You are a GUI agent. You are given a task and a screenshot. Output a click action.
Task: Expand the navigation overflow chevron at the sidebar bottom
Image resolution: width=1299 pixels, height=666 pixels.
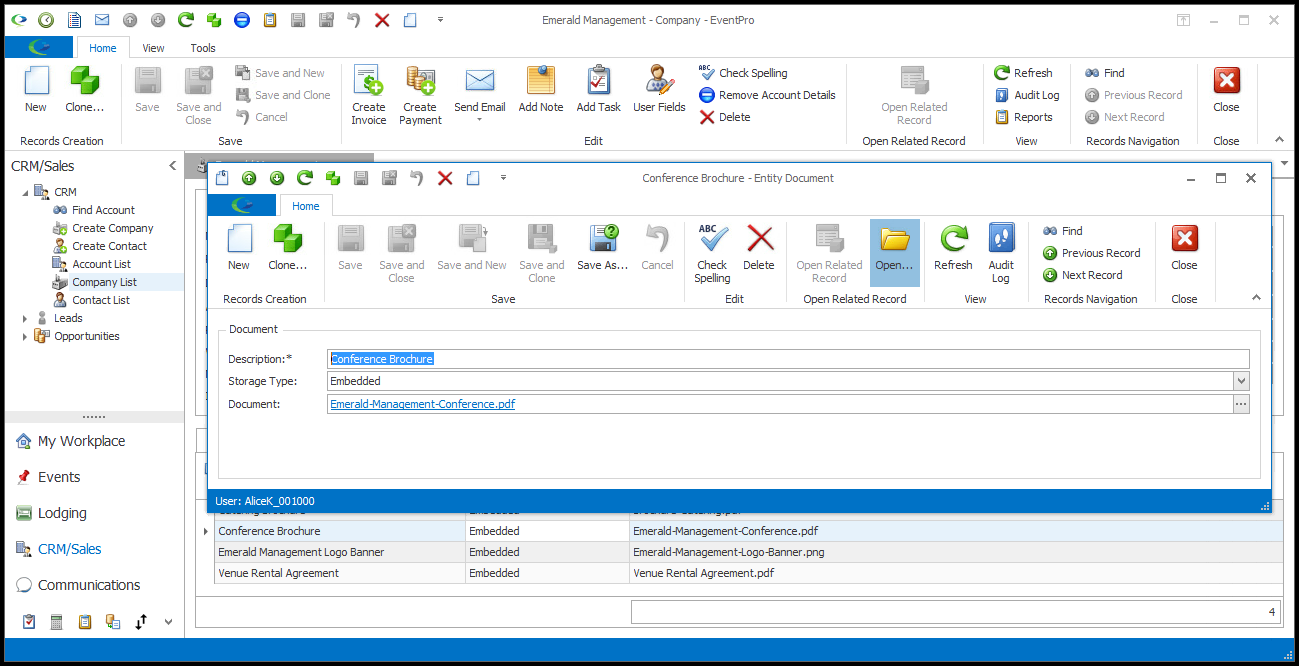[168, 621]
